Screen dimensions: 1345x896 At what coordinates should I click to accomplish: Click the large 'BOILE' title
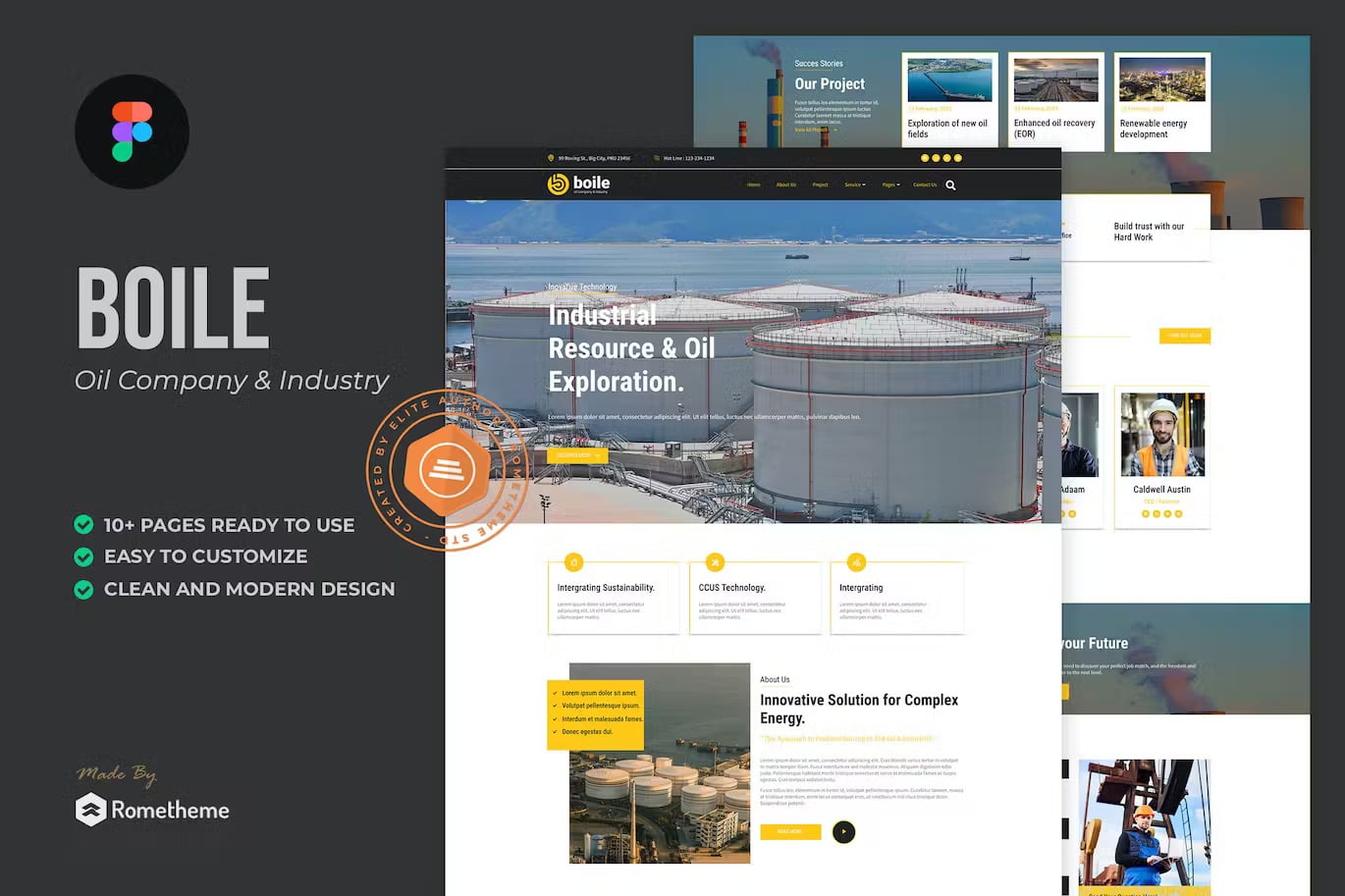tap(173, 309)
